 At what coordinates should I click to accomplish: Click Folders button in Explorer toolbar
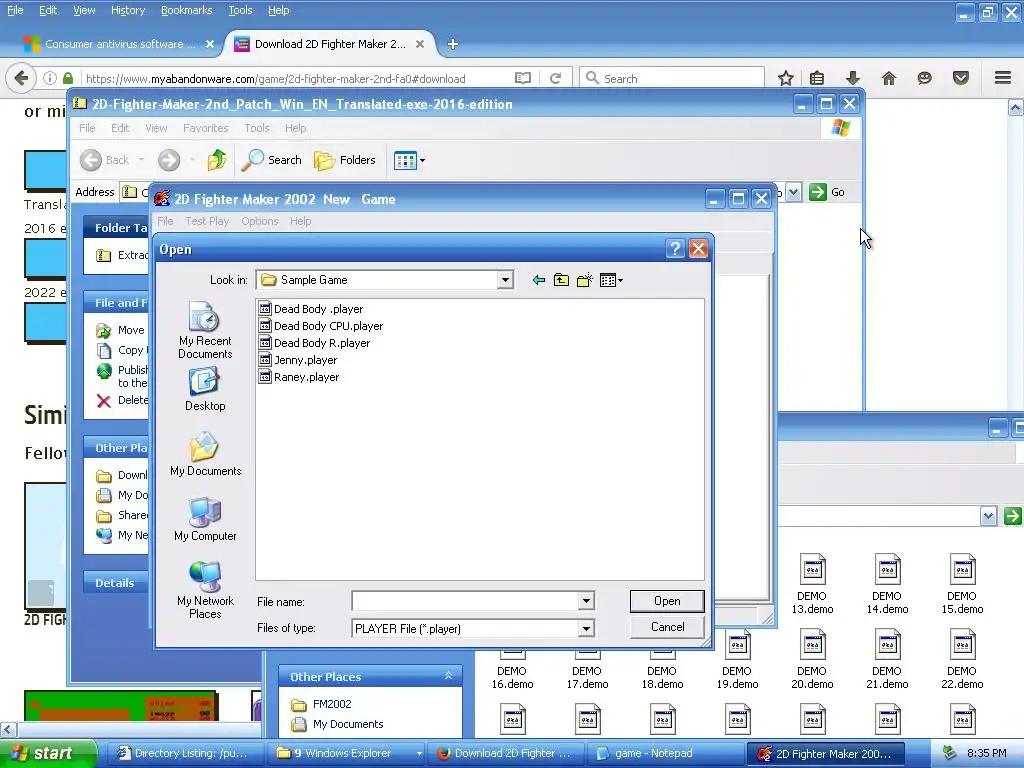pyautogui.click(x=345, y=160)
